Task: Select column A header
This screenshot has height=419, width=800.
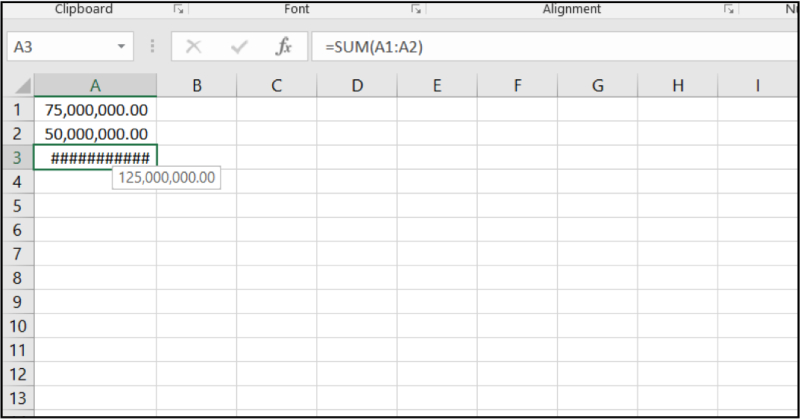Action: coord(95,85)
